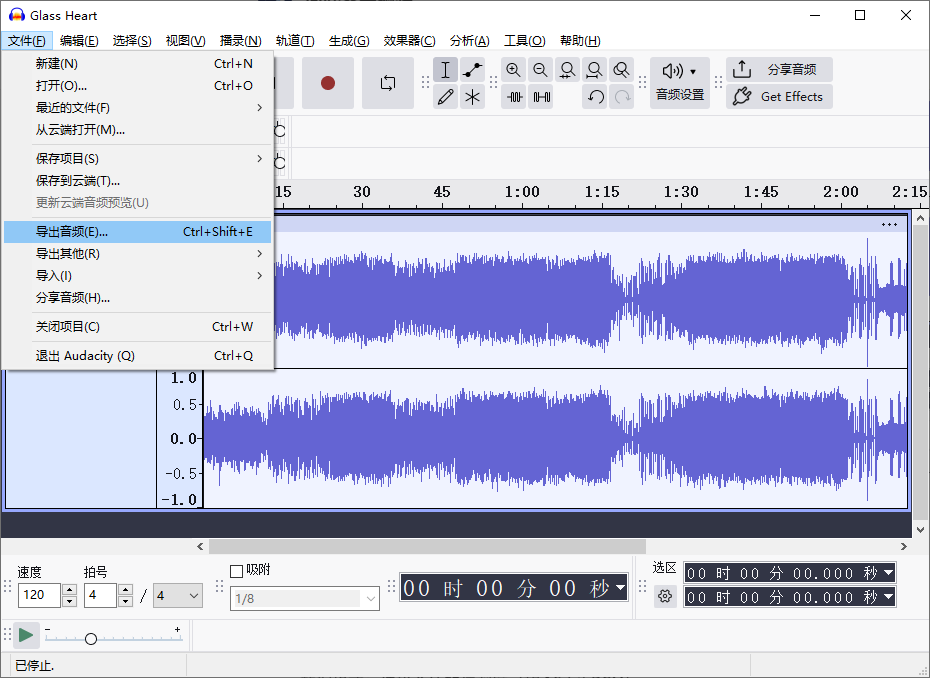This screenshot has height=678, width=930.
Task: Select the Multi-tool asterisk icon
Action: coord(473,97)
